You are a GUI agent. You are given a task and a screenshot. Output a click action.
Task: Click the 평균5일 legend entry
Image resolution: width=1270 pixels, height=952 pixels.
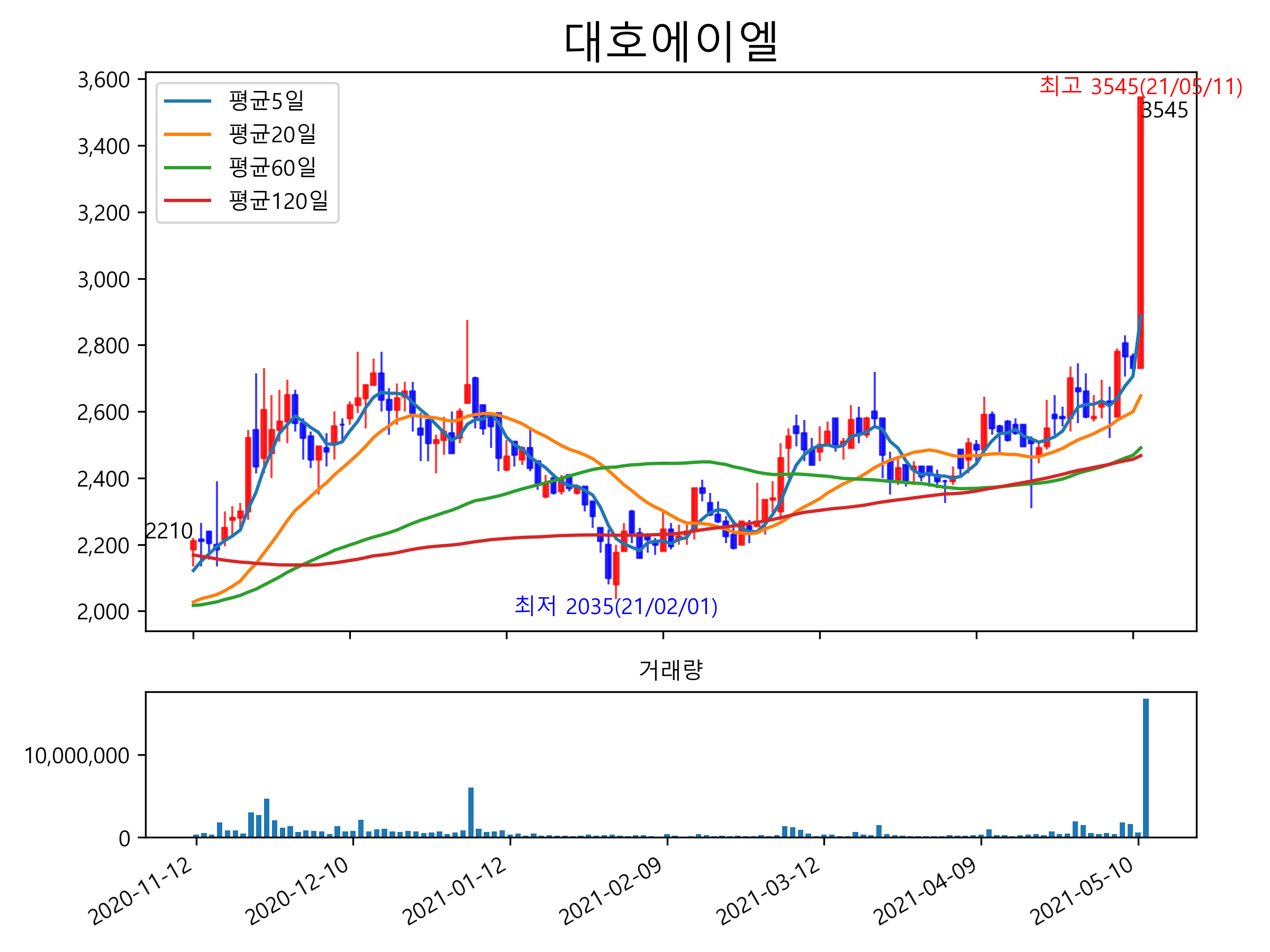(266, 101)
